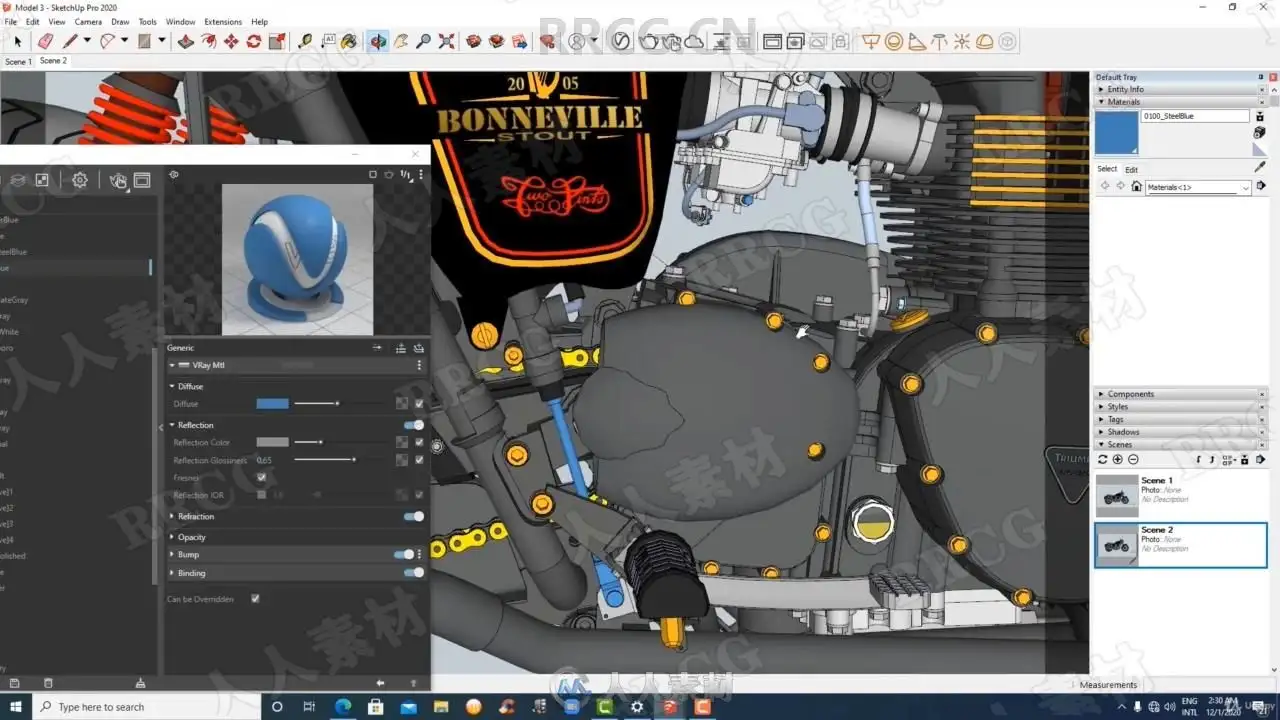Expand the Components tray panel
This screenshot has height=720, width=1280.
click(1130, 394)
